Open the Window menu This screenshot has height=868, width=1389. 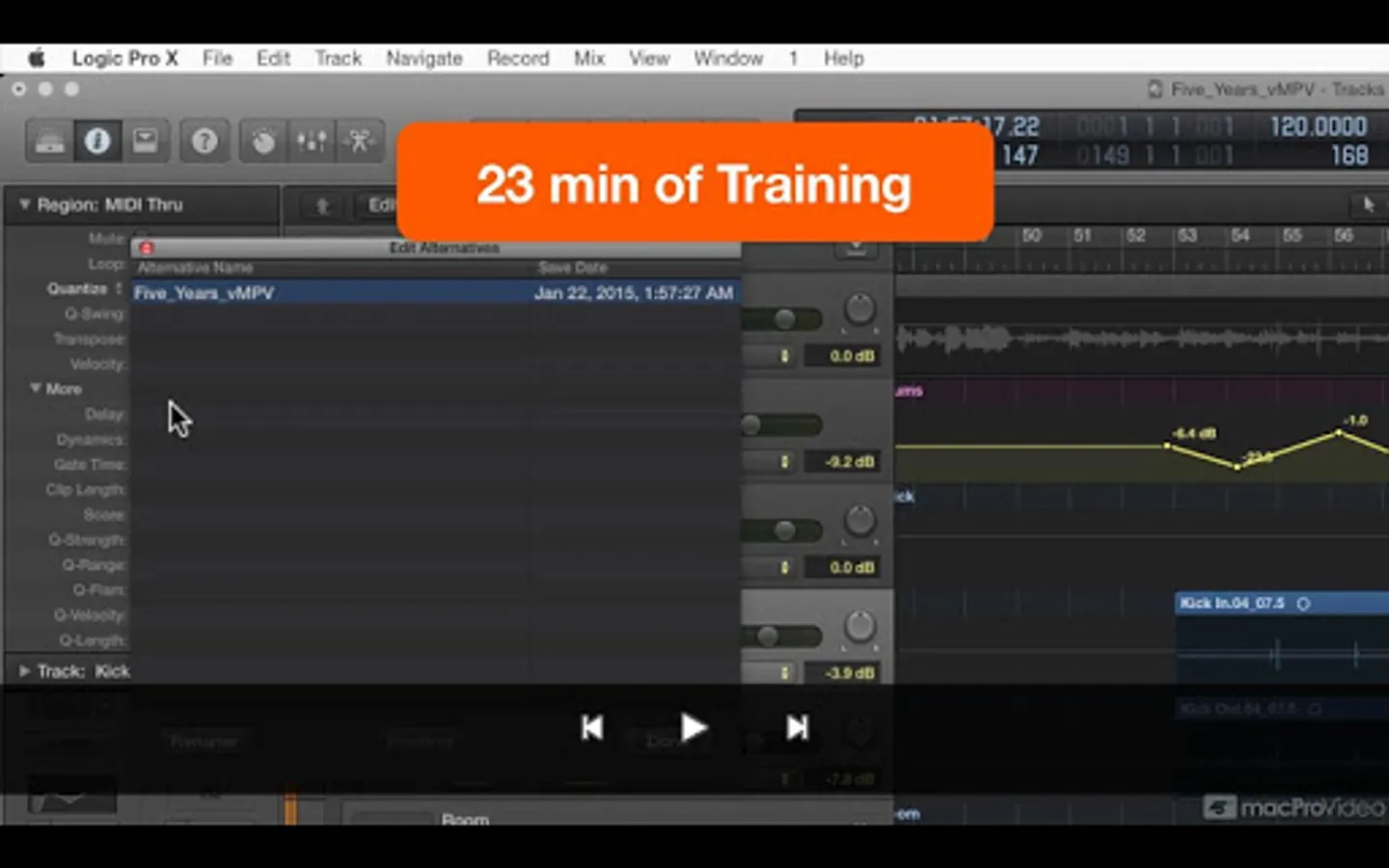pyautogui.click(x=728, y=59)
